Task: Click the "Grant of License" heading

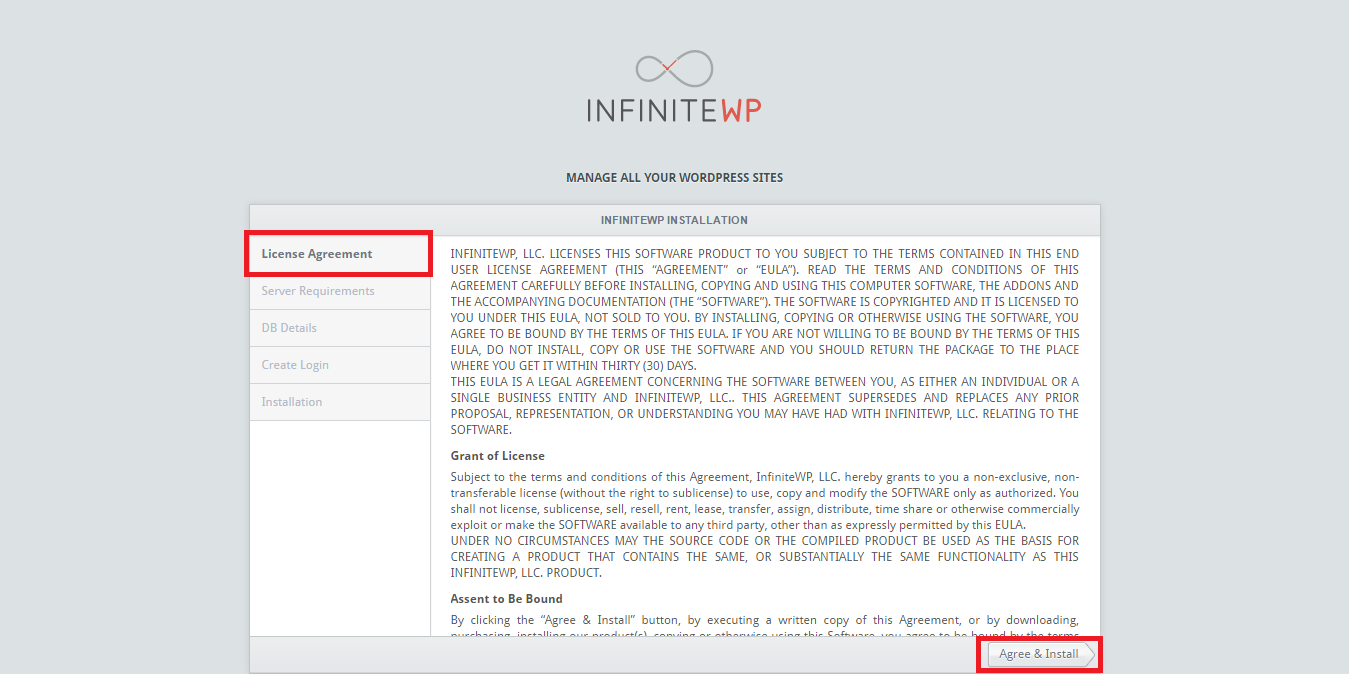Action: pyautogui.click(x=497, y=456)
